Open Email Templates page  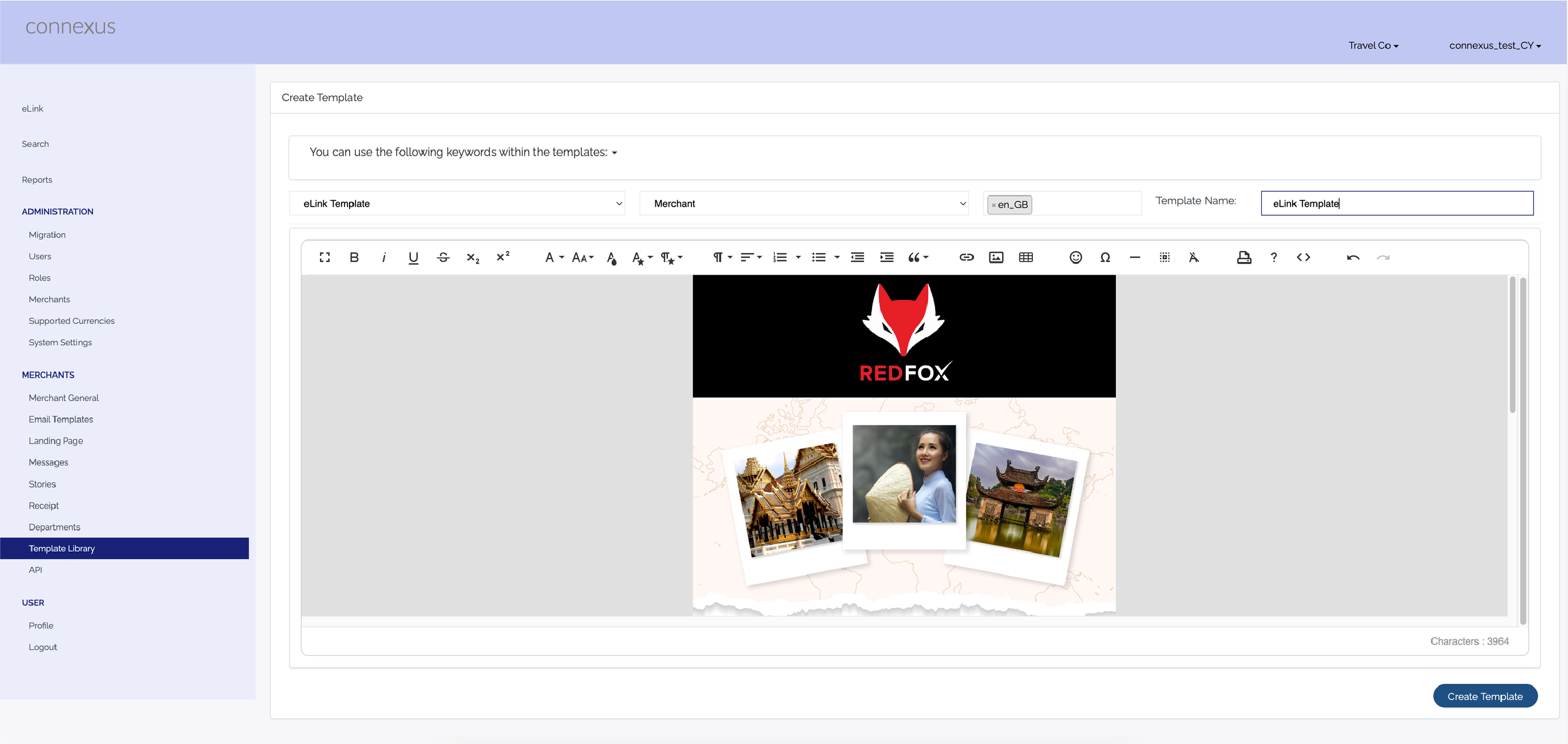point(61,419)
